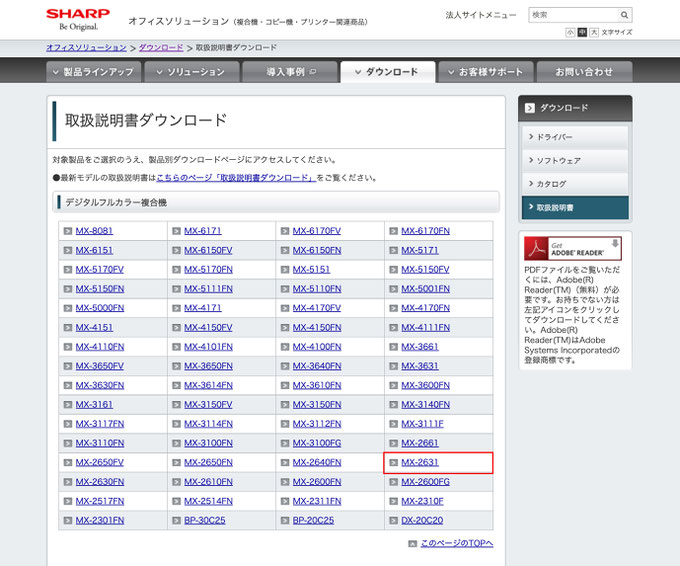
Task: Open the MX-3117FN manual link
Action: pyautogui.click(x=100, y=424)
